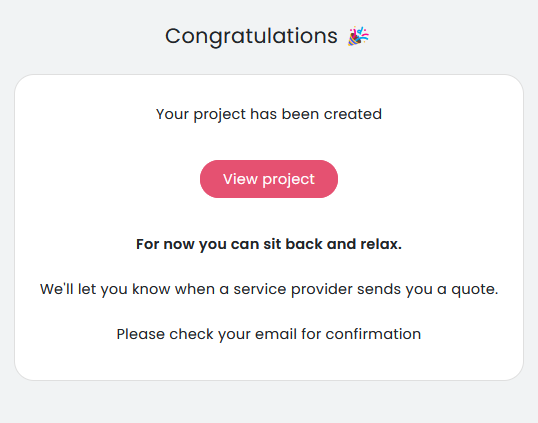This screenshot has width=538, height=423.
Task: Click the words 'For now' in bold line
Action: 165,244
